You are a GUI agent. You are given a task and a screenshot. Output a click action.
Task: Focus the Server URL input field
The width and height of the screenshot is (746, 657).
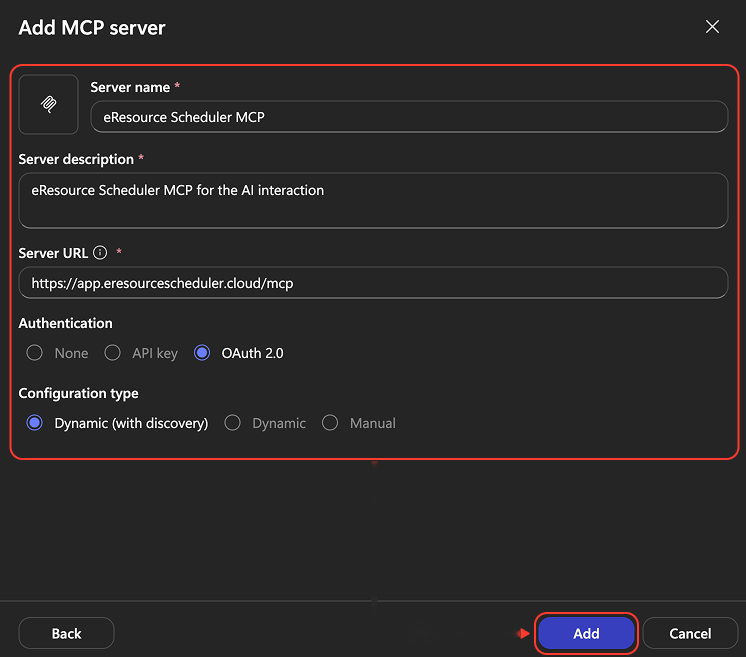click(x=373, y=283)
